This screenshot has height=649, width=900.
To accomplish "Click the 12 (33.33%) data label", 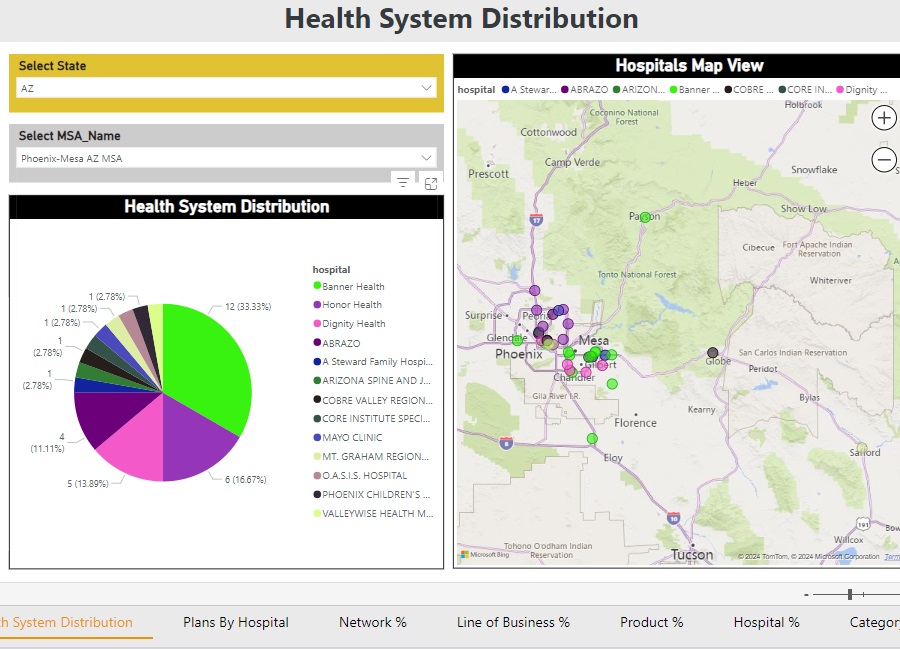I will (x=248, y=306).
